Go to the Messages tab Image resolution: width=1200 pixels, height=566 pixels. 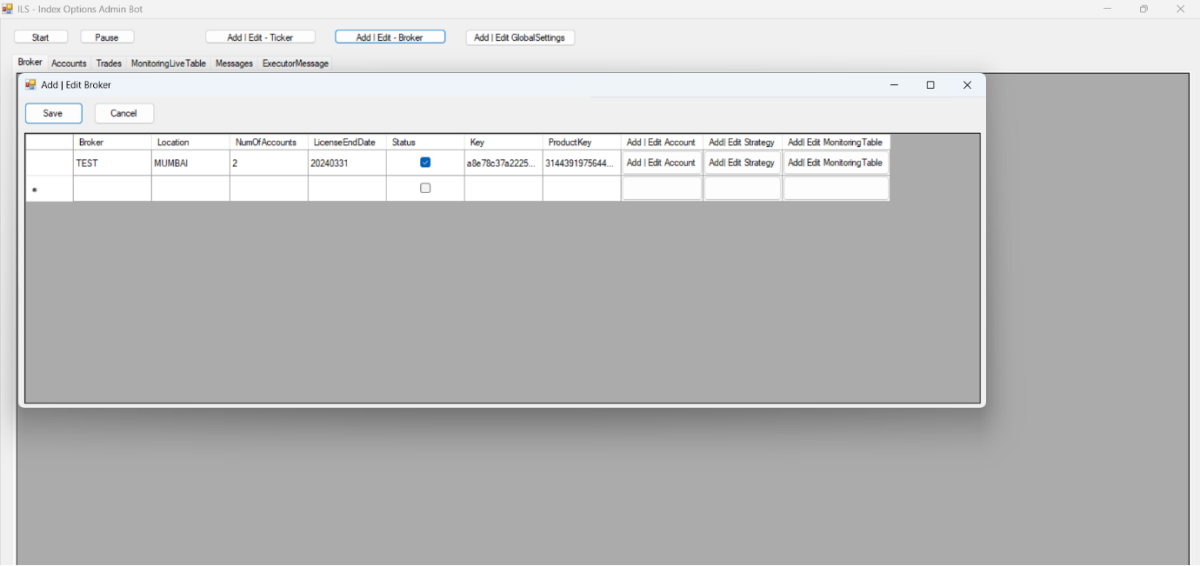click(x=234, y=63)
